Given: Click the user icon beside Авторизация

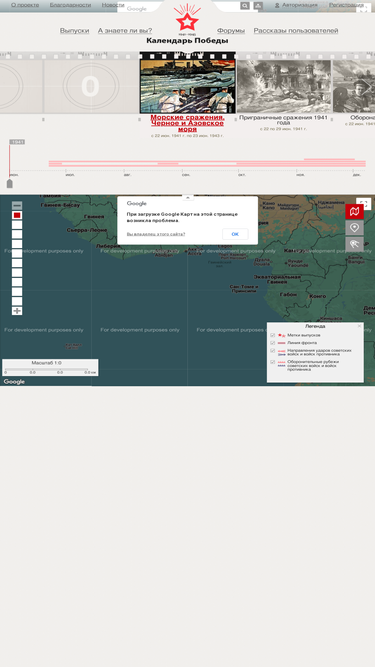Looking at the screenshot, I should point(277,6).
